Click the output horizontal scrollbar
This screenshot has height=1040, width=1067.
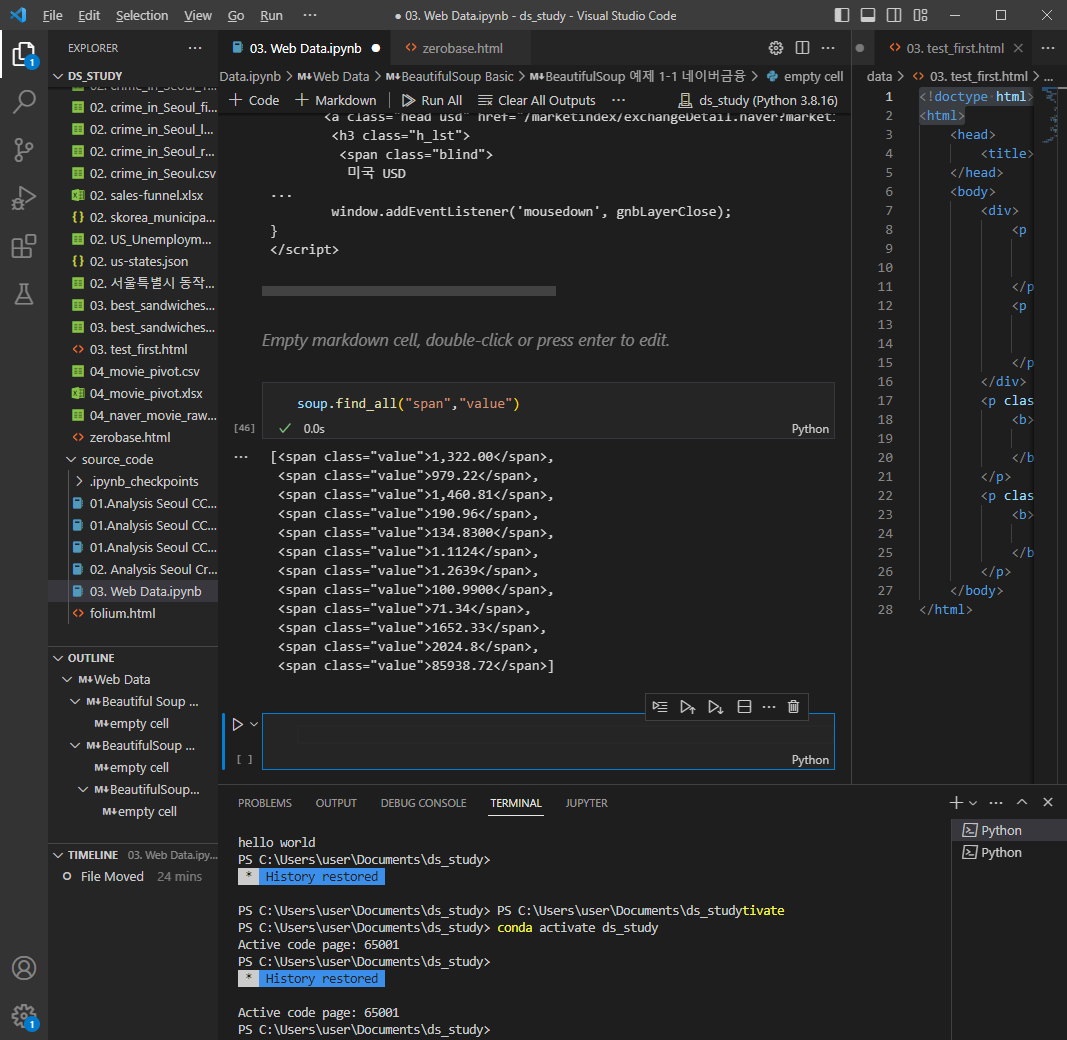pyautogui.click(x=409, y=291)
